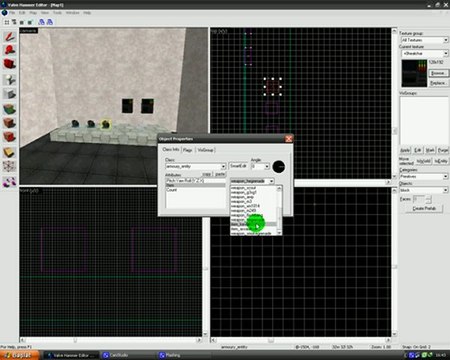Open the Objects dropdown showing block
The height and width of the screenshot is (360, 450).
[x=446, y=190]
